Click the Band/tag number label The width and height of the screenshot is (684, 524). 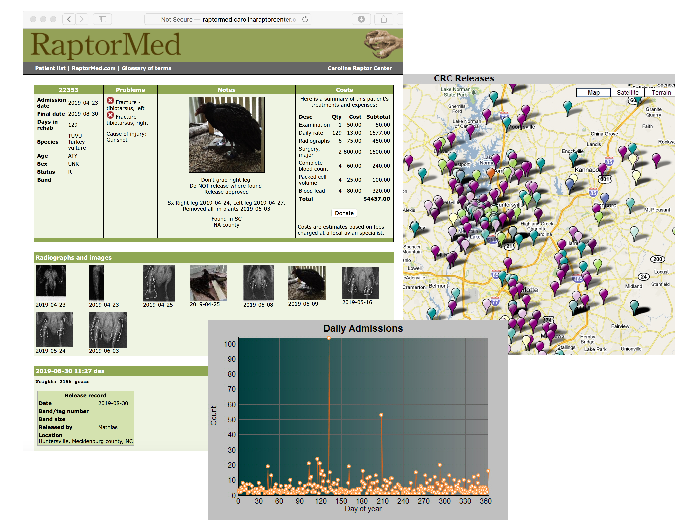(64, 411)
